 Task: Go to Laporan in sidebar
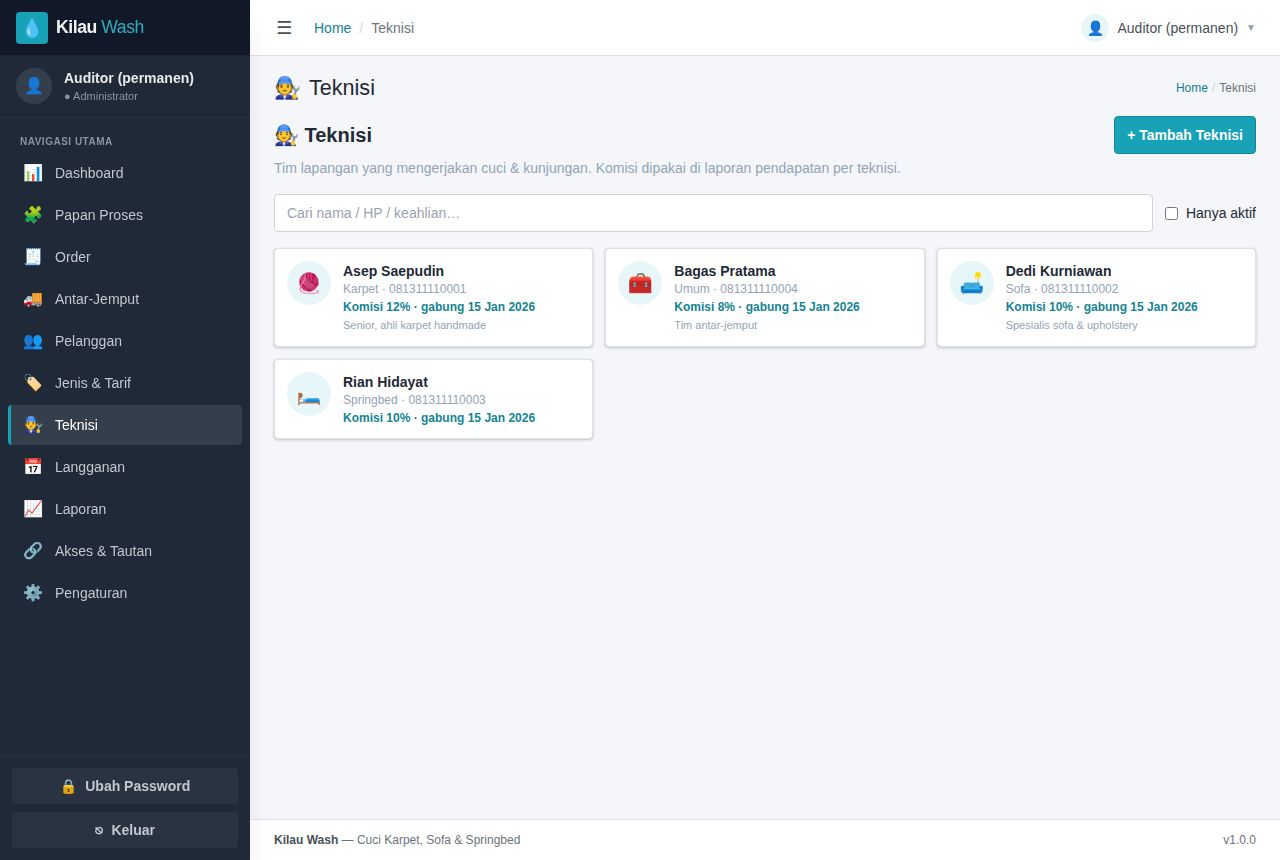[125, 509]
